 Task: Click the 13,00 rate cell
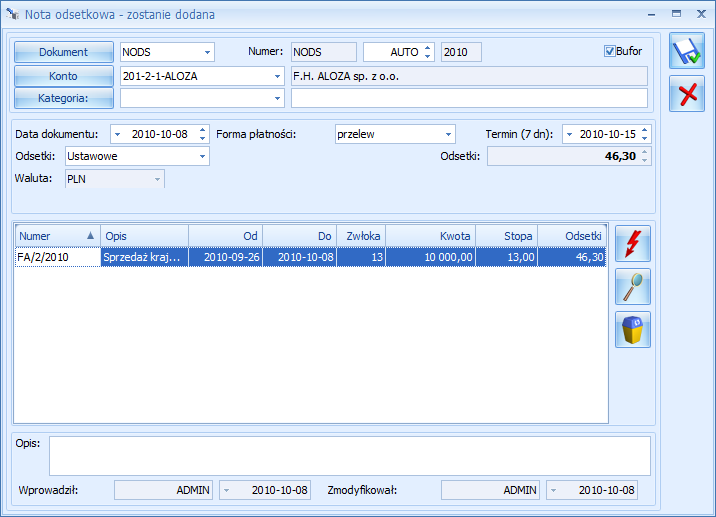(x=506, y=257)
